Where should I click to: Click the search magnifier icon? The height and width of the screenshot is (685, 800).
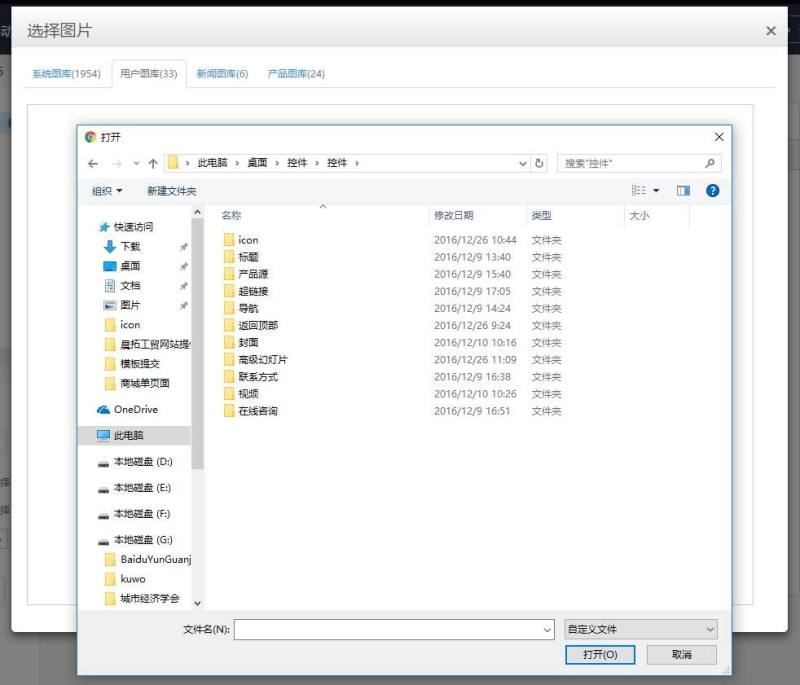tap(710, 163)
